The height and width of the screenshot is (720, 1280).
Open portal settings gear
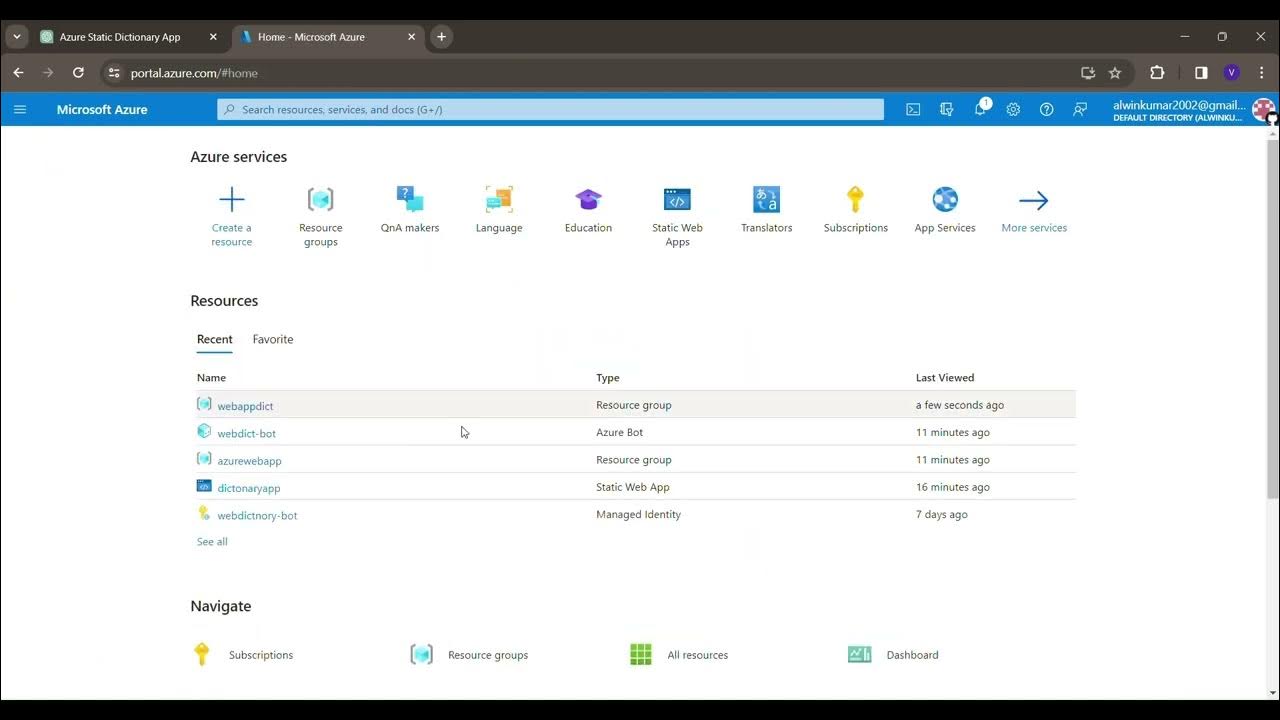1013,109
